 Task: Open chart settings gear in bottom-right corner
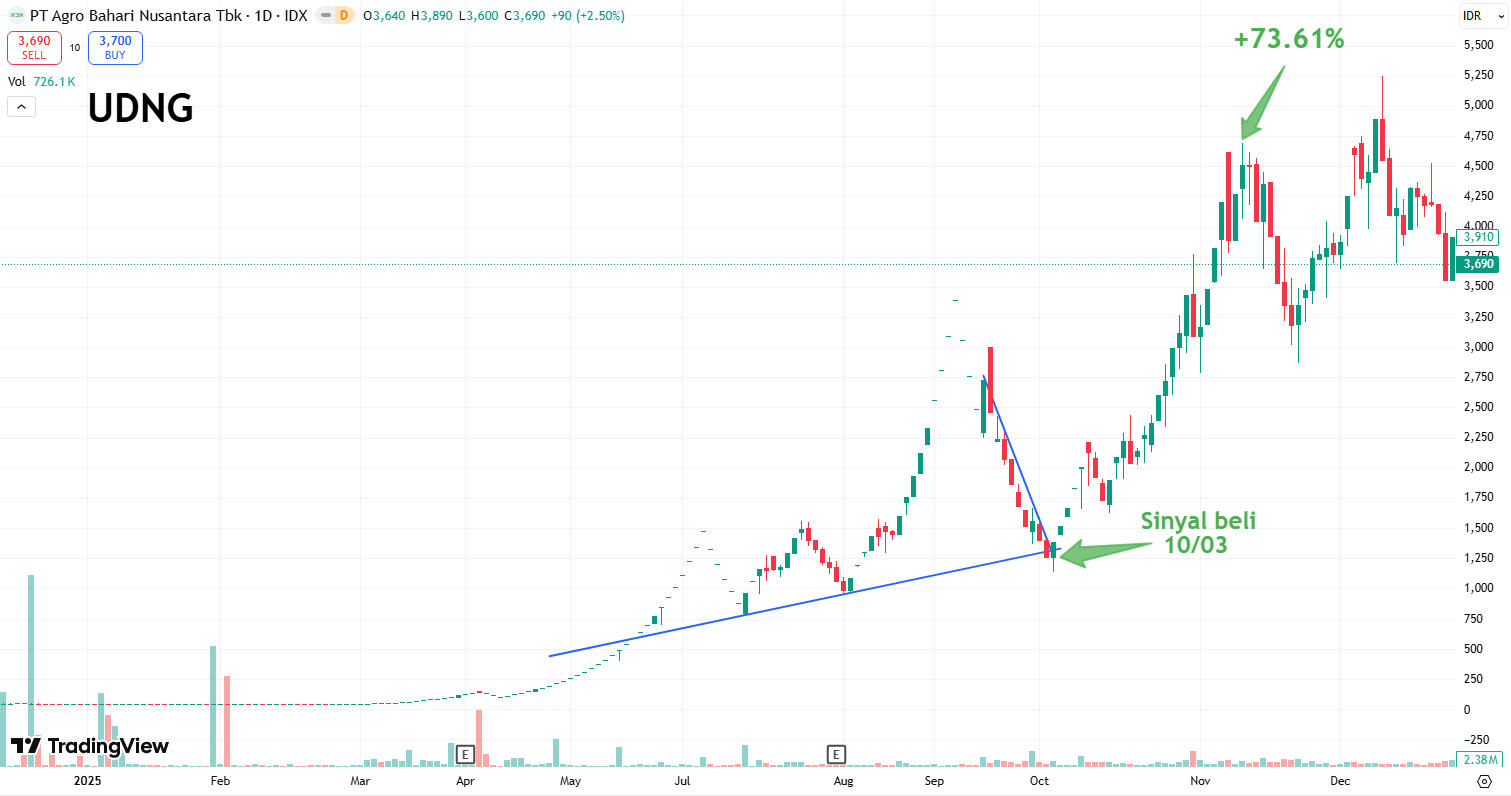point(1483,782)
